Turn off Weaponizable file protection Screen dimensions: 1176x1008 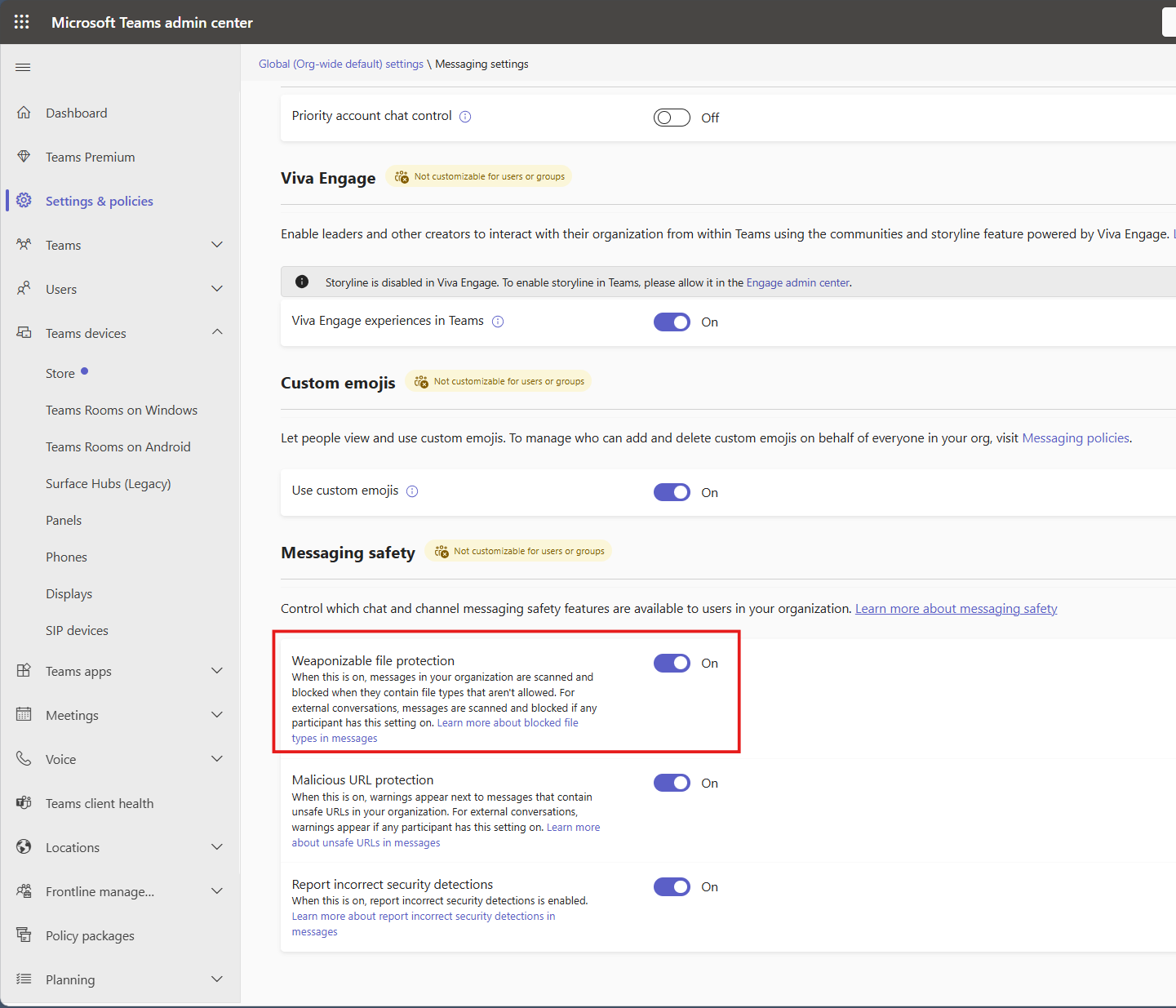(672, 663)
